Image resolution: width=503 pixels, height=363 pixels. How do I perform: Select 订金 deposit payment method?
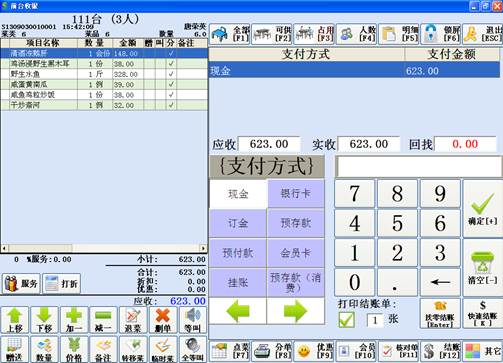click(x=238, y=223)
